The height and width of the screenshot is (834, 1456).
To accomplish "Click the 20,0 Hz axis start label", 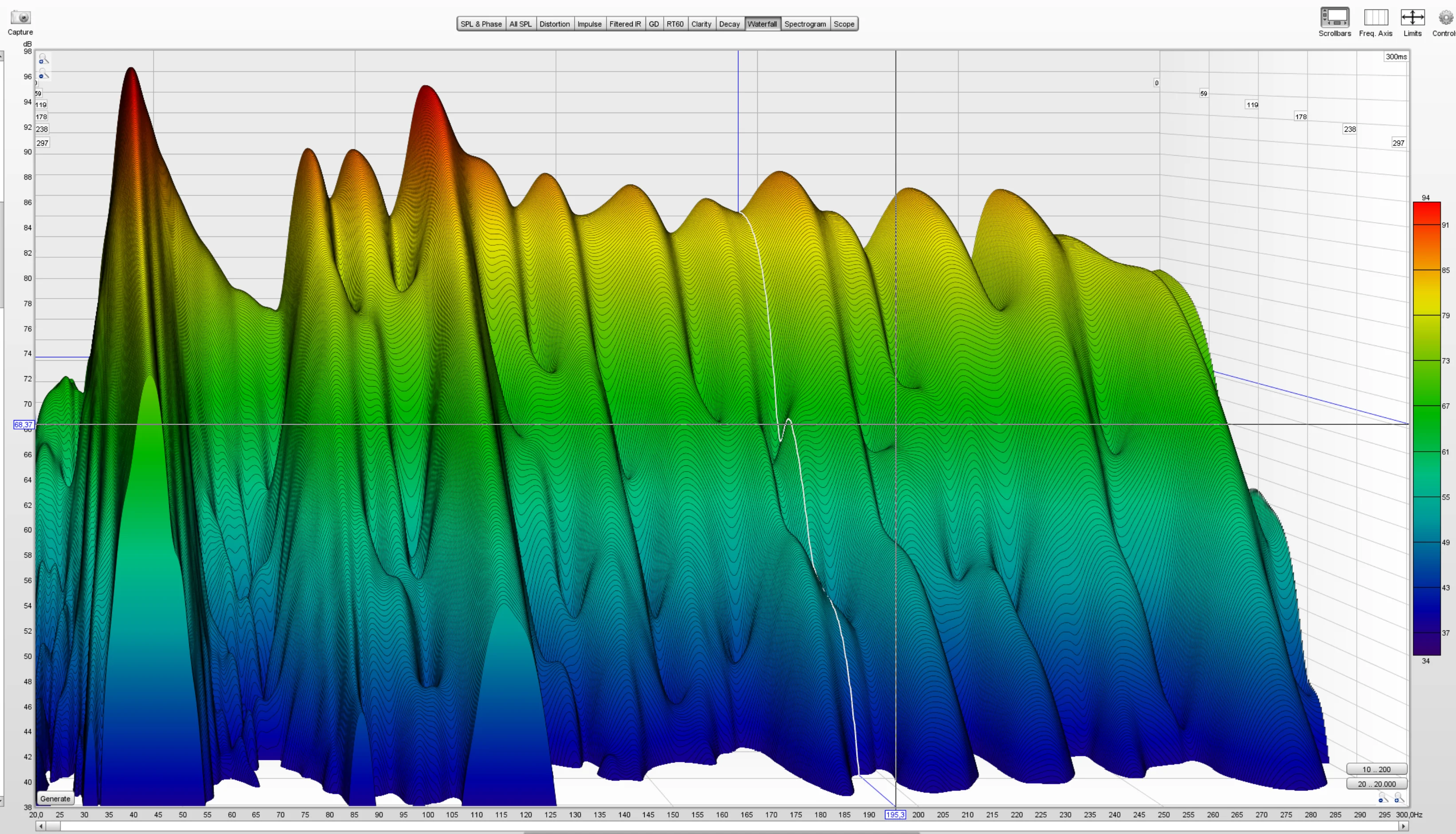I will coord(36,814).
